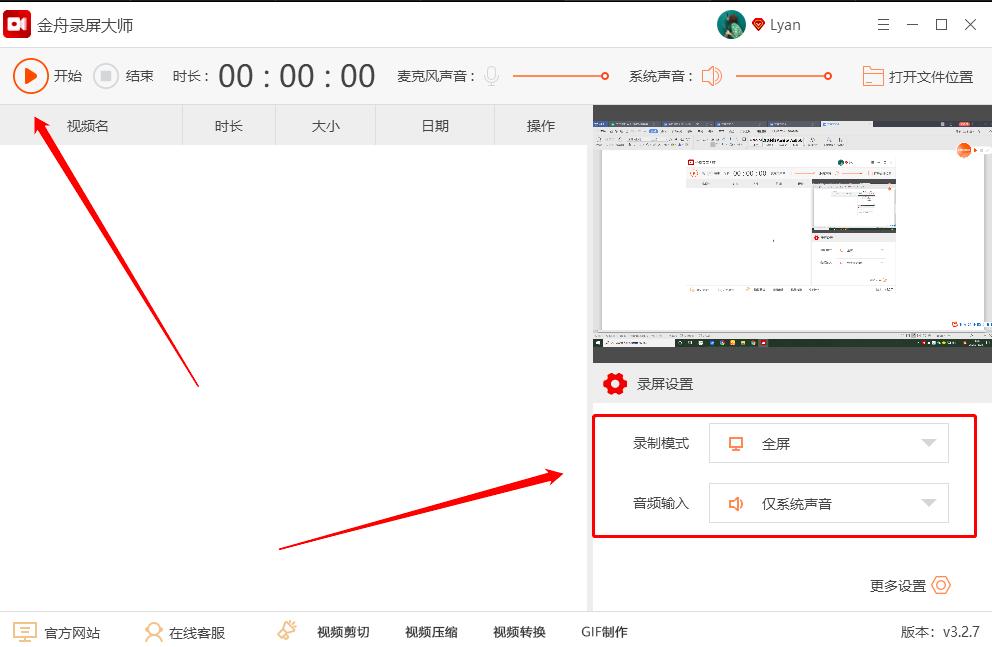Click the orange start recording play icon
This screenshot has width=992, height=647.
30,76
